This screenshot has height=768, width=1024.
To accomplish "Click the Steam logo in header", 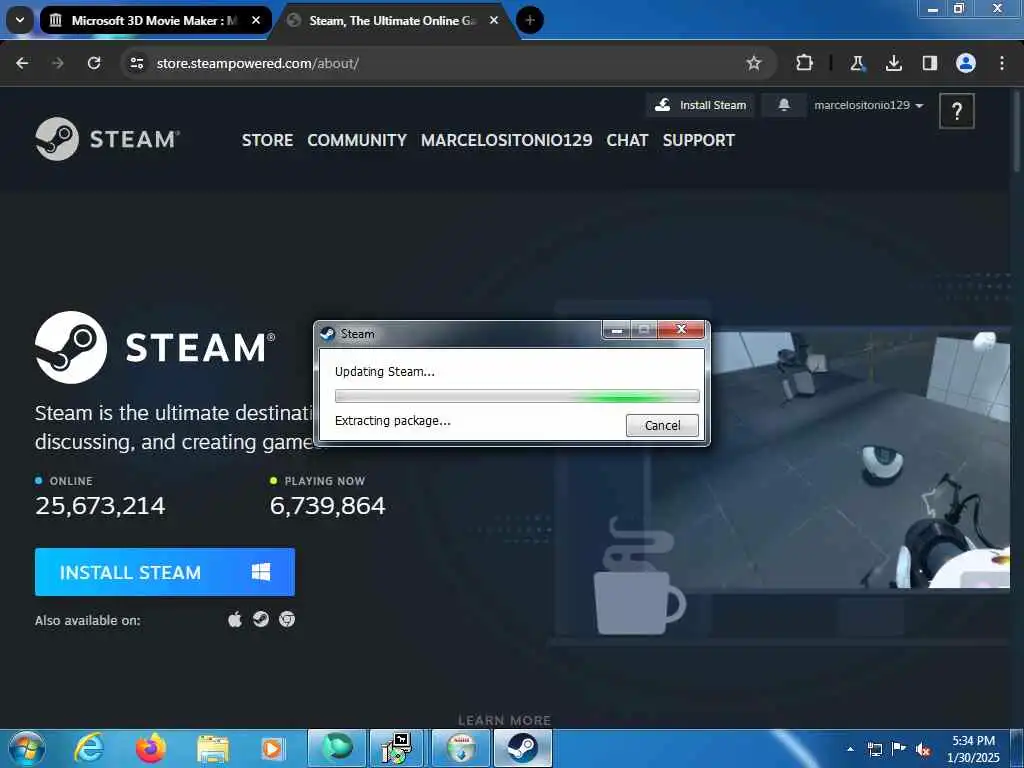I will 108,138.
